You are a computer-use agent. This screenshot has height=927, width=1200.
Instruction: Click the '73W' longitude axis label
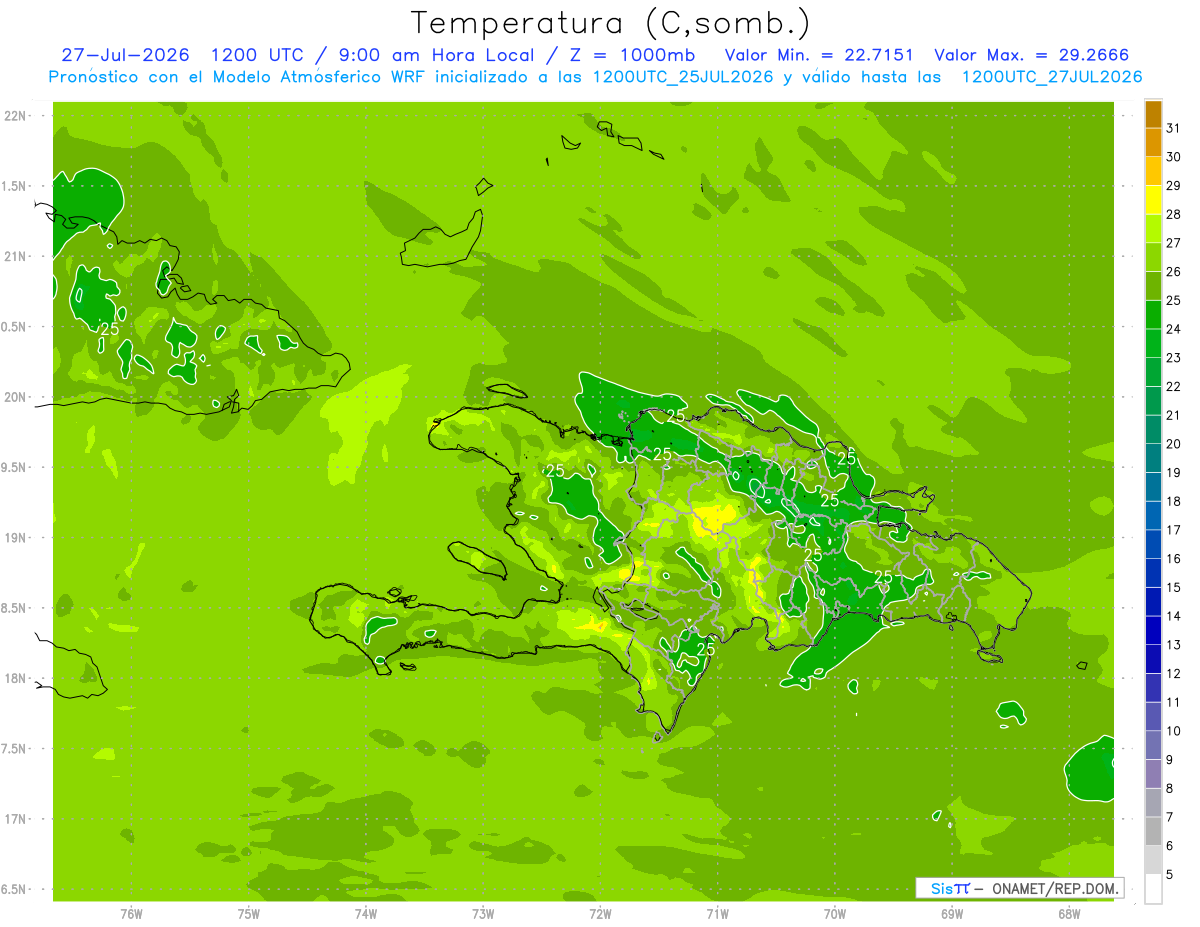[x=483, y=914]
